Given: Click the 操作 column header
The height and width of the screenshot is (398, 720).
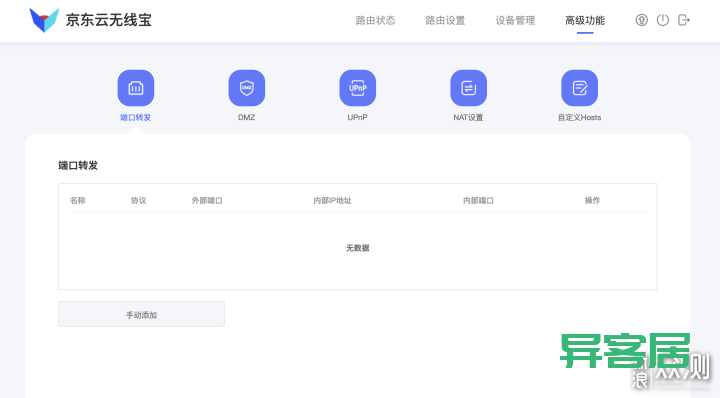Looking at the screenshot, I should [592, 200].
